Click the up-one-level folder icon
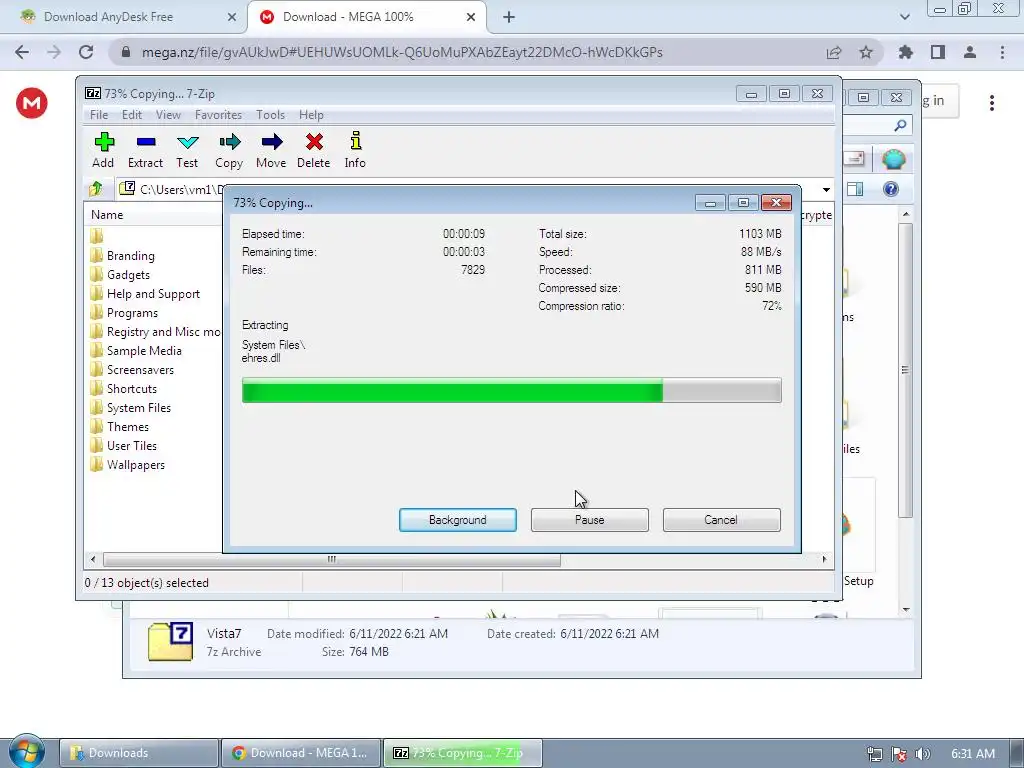This screenshot has height=768, width=1024. tap(96, 189)
